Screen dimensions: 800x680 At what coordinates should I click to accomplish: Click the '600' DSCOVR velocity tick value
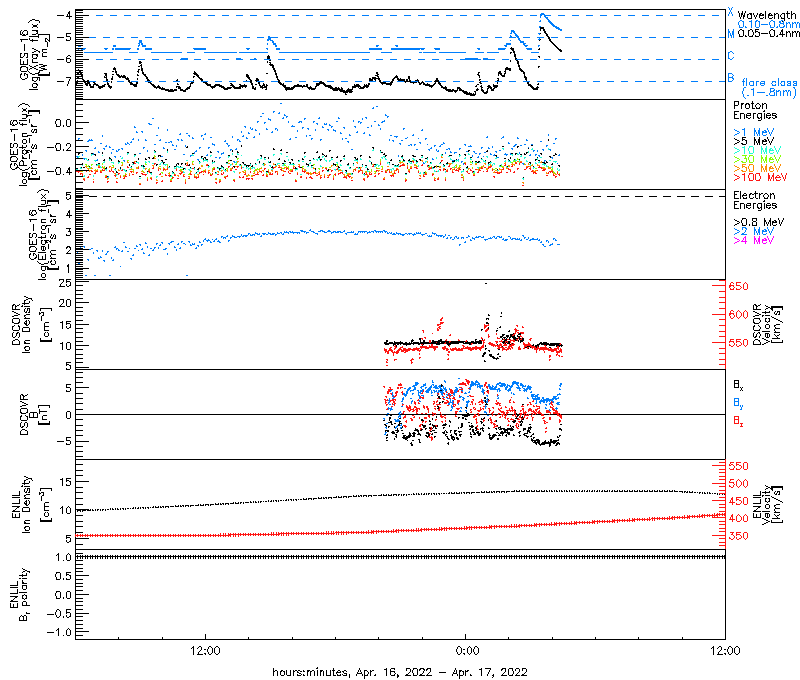pos(738,315)
